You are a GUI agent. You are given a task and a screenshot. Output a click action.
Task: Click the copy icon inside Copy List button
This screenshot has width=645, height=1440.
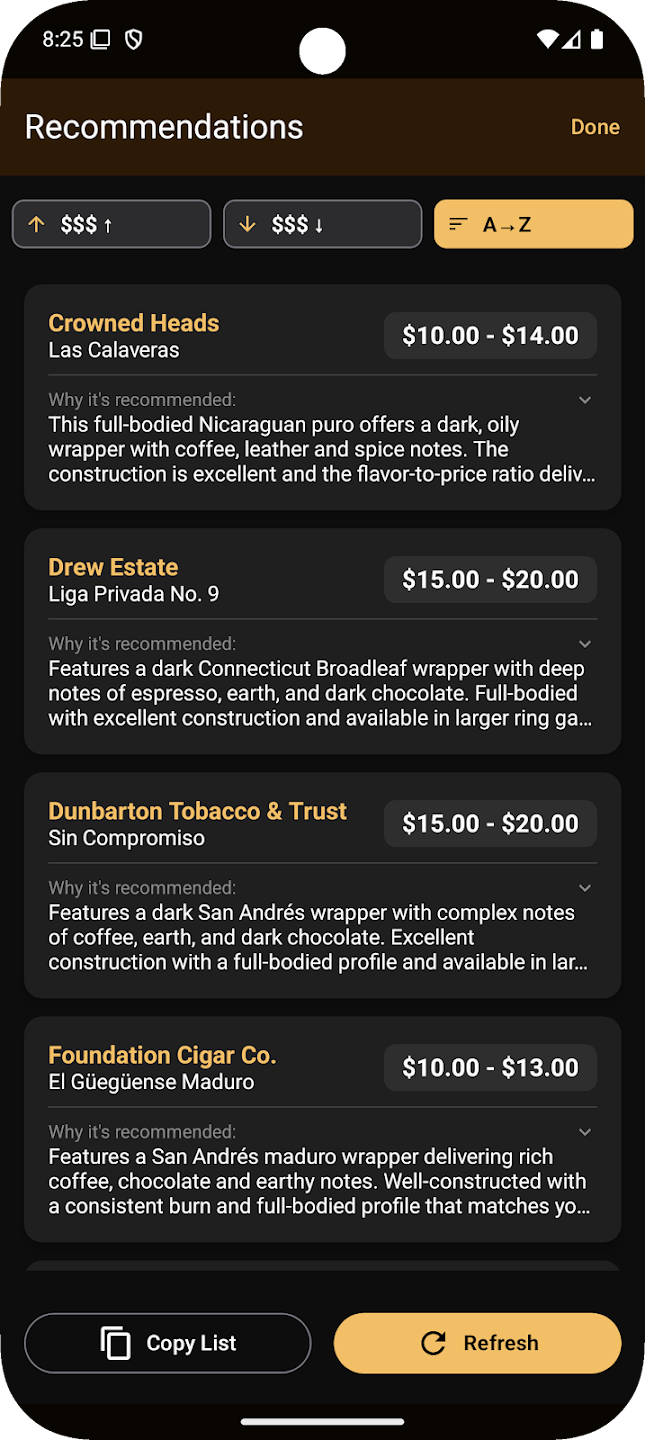[118, 1343]
